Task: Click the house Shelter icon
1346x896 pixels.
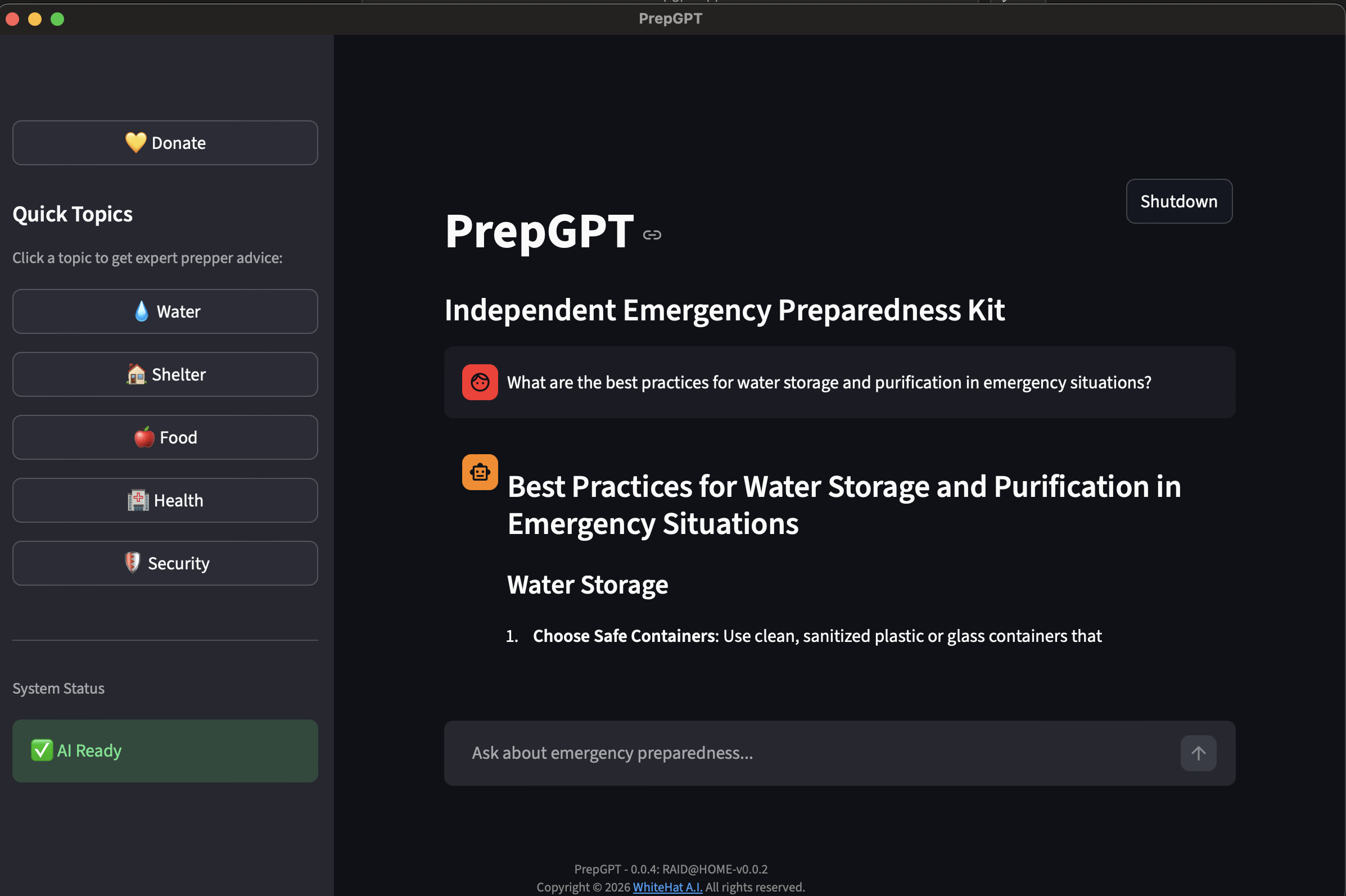Action: (x=136, y=374)
